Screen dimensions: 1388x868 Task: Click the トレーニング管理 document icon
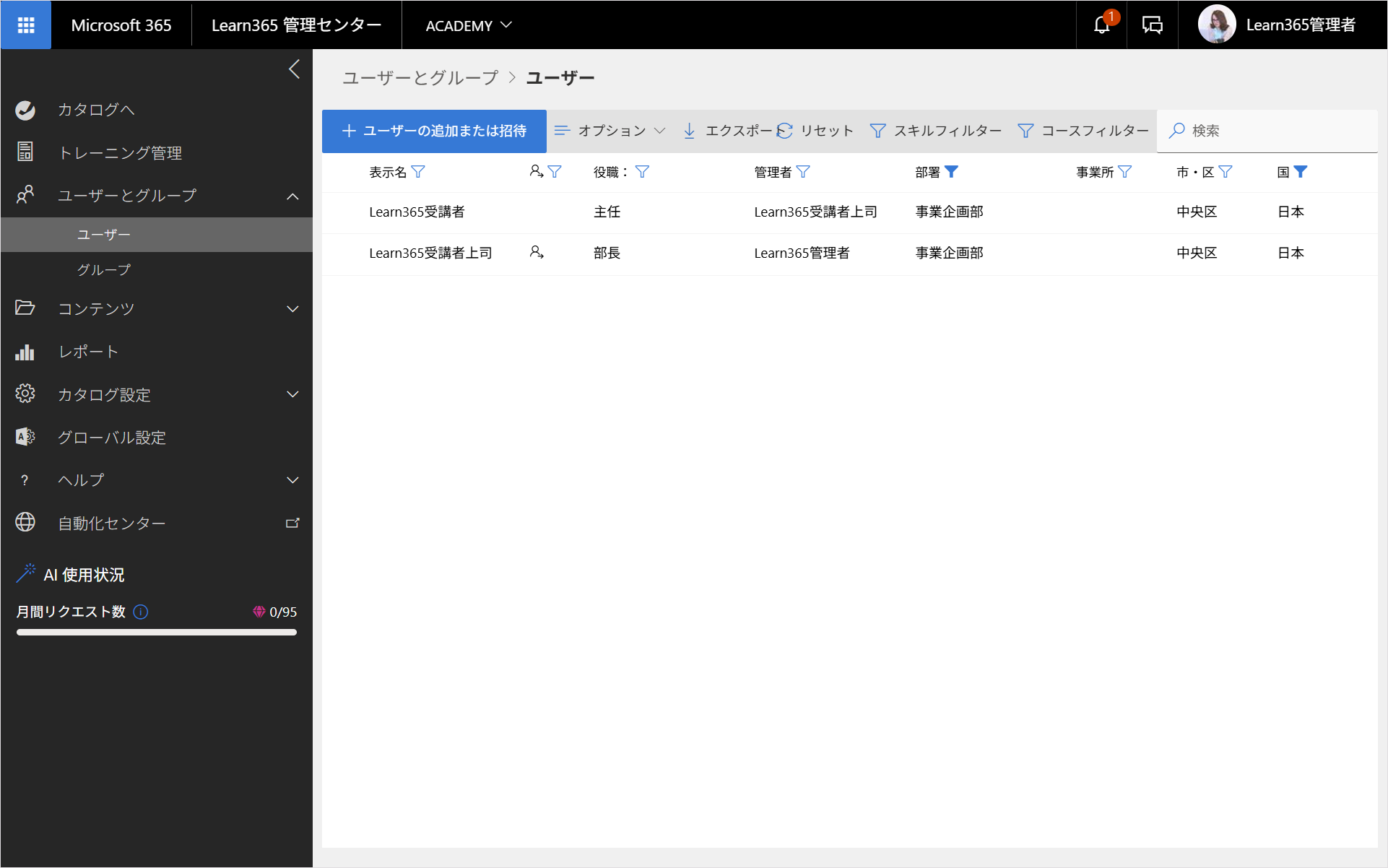tap(25, 152)
